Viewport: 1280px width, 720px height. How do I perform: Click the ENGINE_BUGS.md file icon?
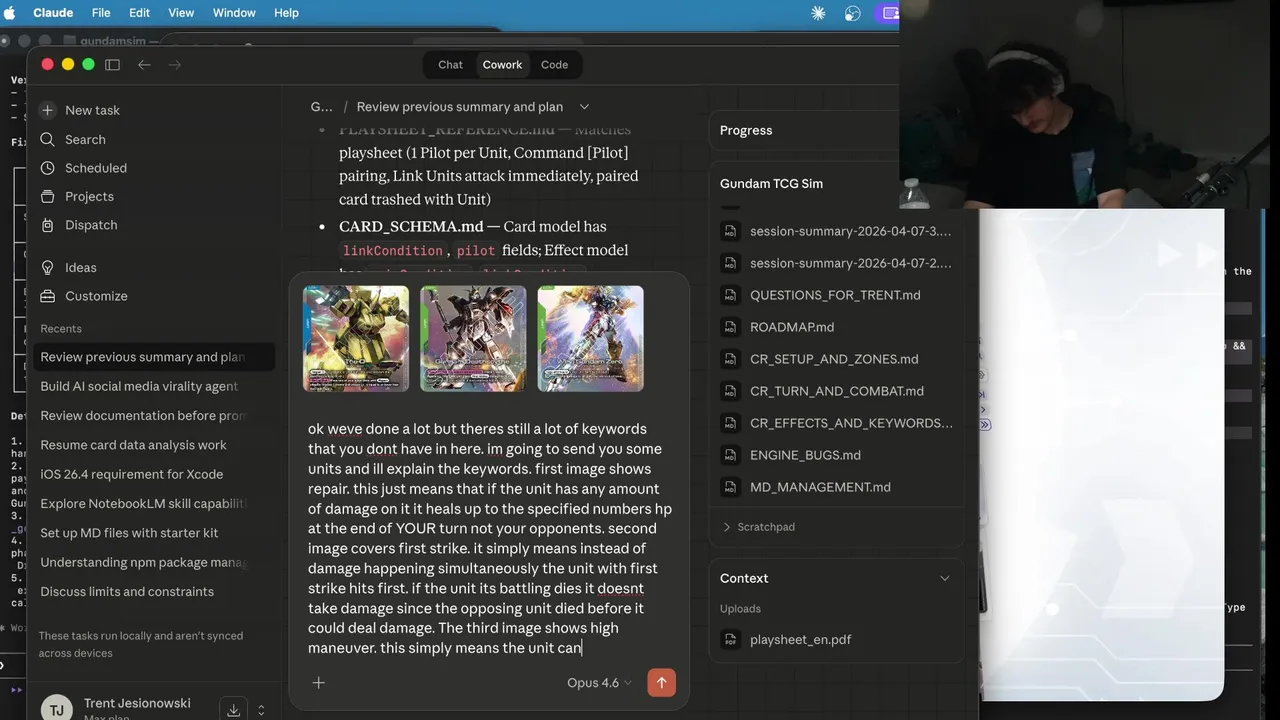click(731, 455)
